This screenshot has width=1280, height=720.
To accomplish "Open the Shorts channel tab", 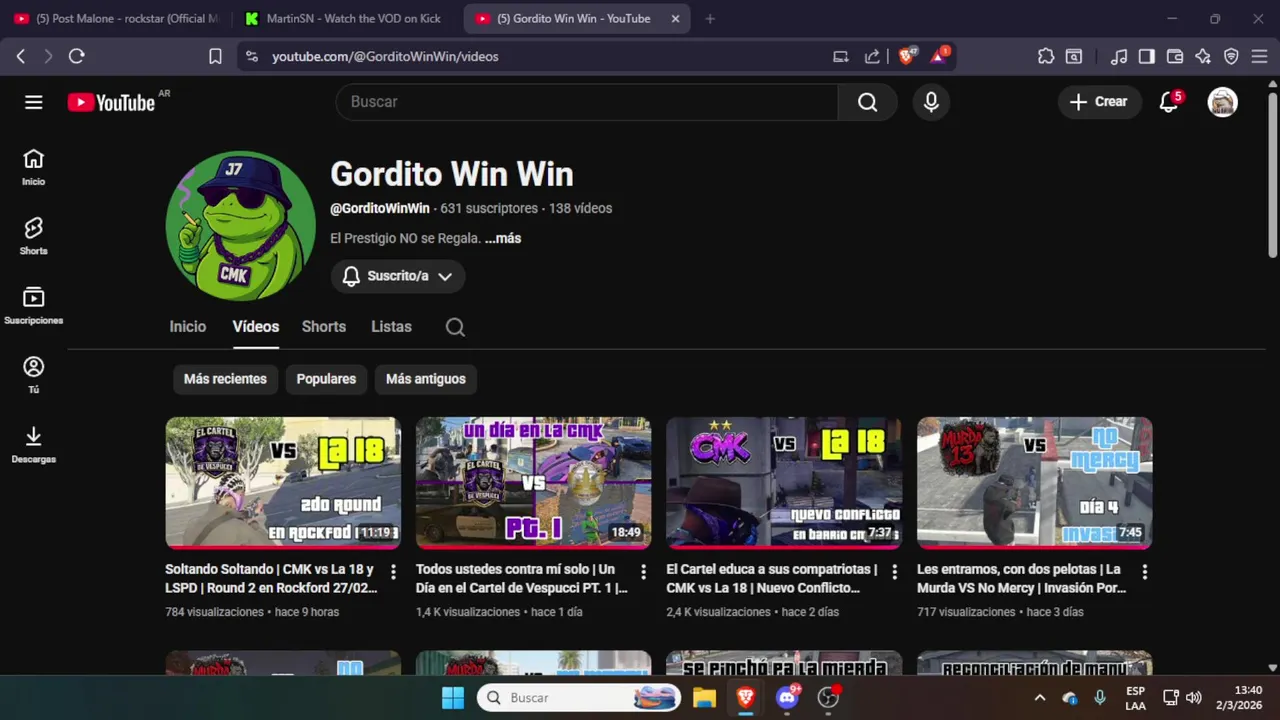I will pos(324,327).
